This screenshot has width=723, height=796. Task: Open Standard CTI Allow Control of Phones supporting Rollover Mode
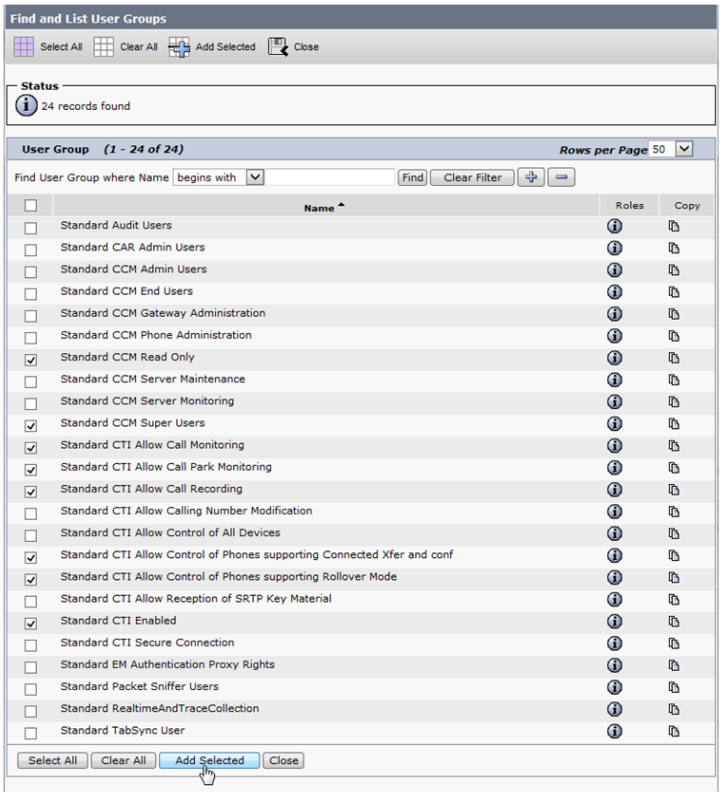click(228, 577)
